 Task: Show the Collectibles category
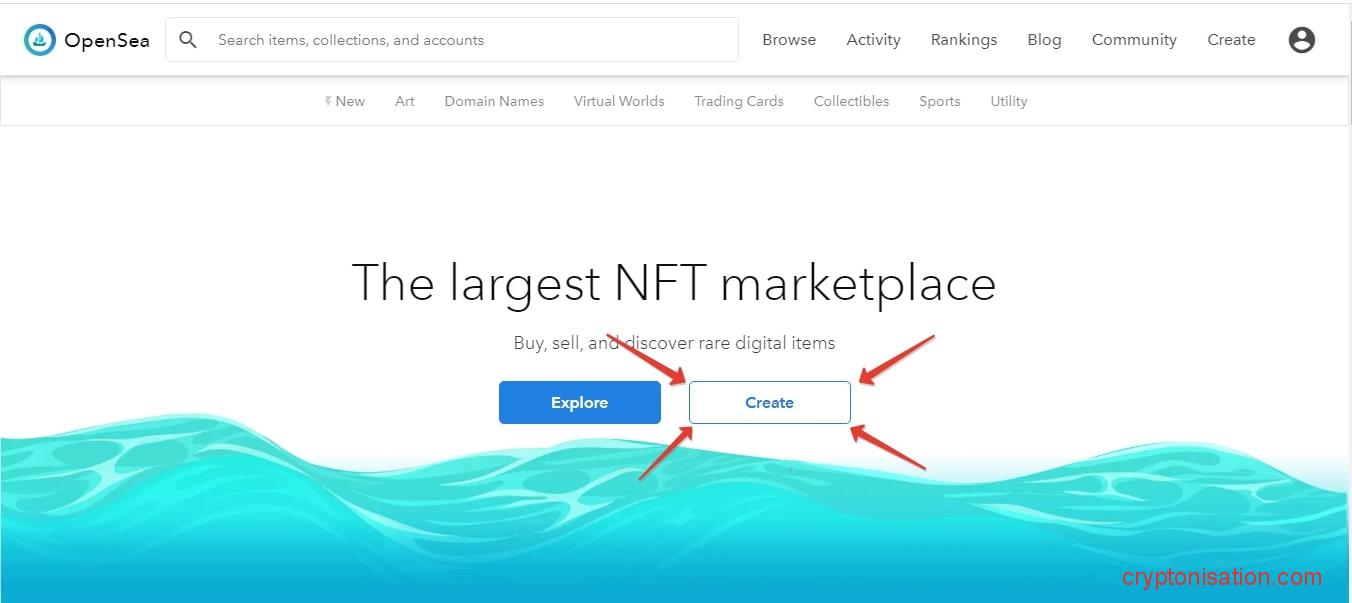851,101
